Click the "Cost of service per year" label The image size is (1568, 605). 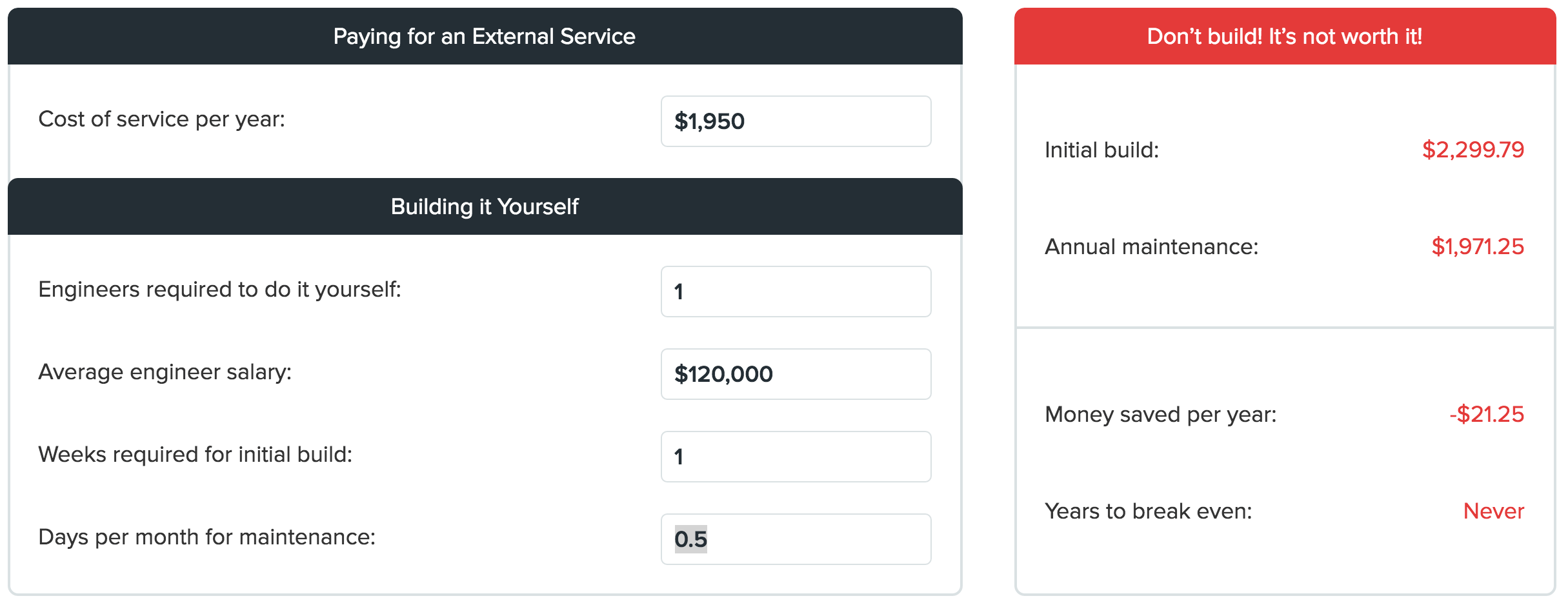(161, 119)
